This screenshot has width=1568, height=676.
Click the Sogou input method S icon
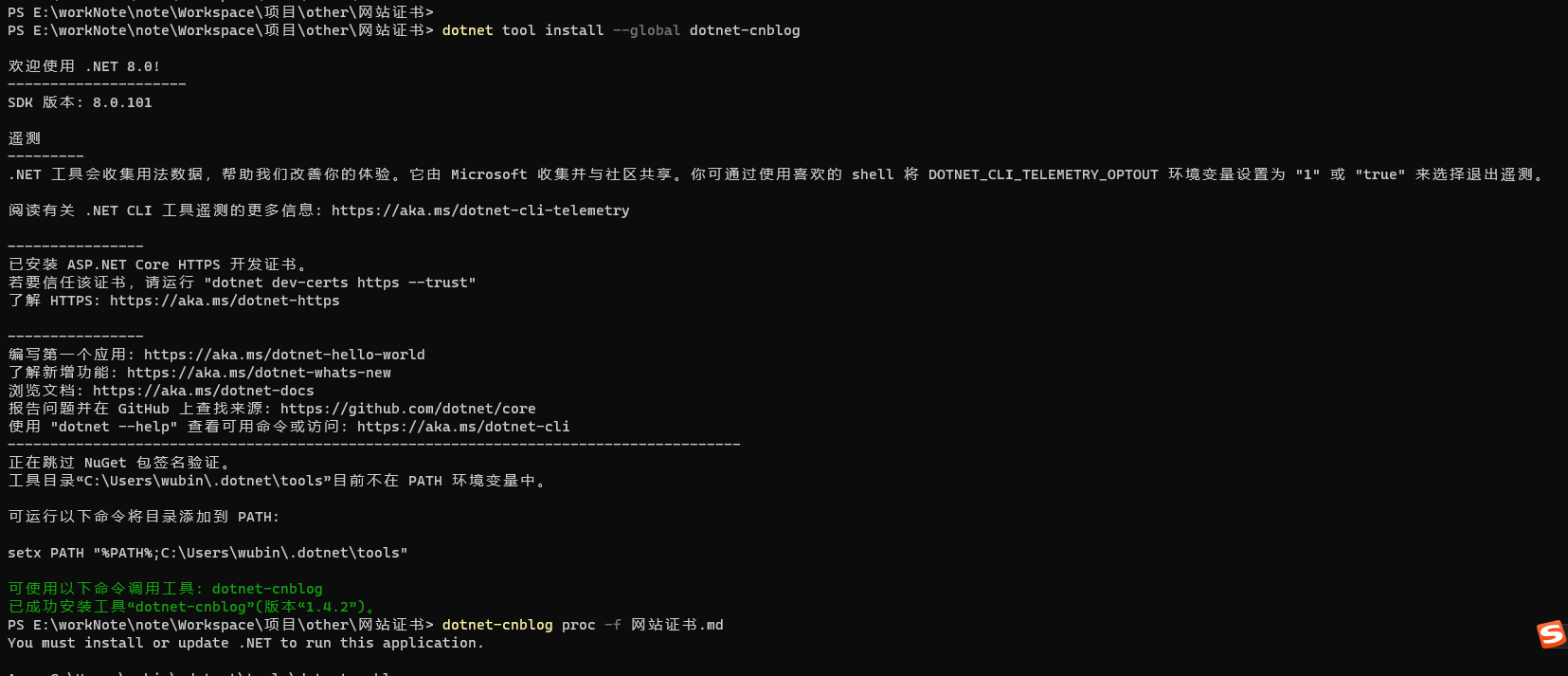pos(1551,634)
